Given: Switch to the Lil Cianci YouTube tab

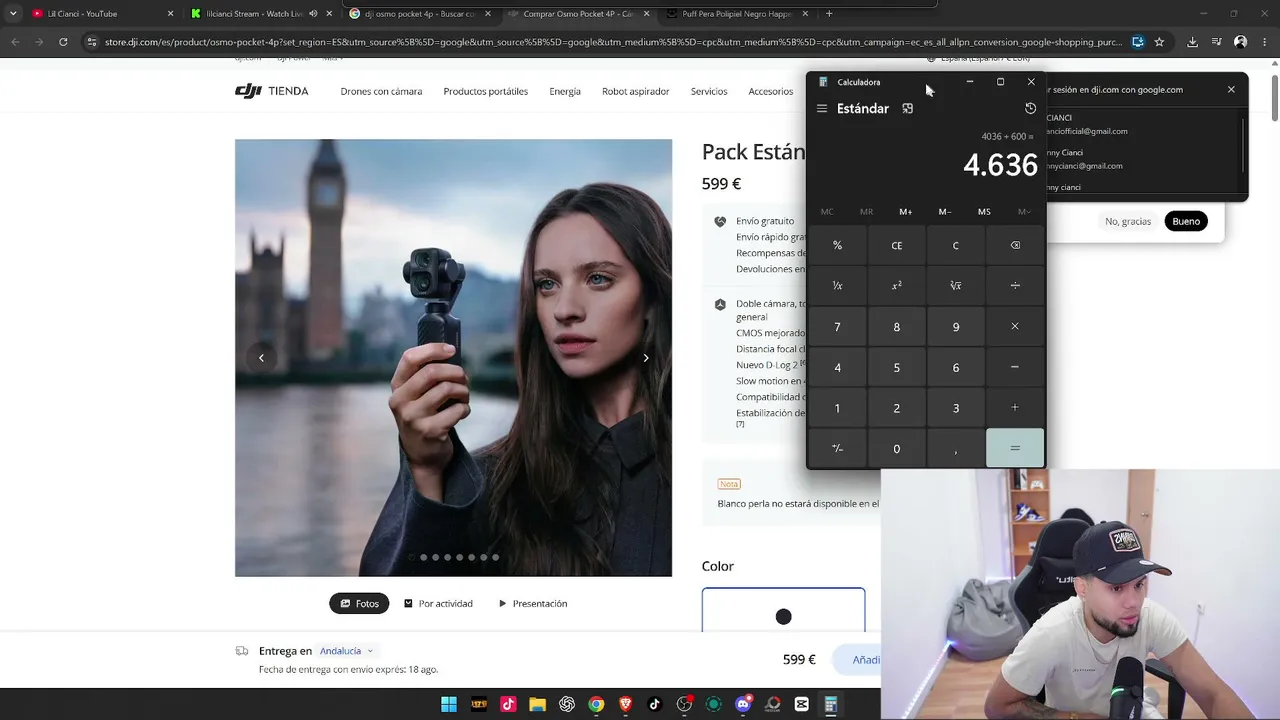Looking at the screenshot, I should (103, 14).
